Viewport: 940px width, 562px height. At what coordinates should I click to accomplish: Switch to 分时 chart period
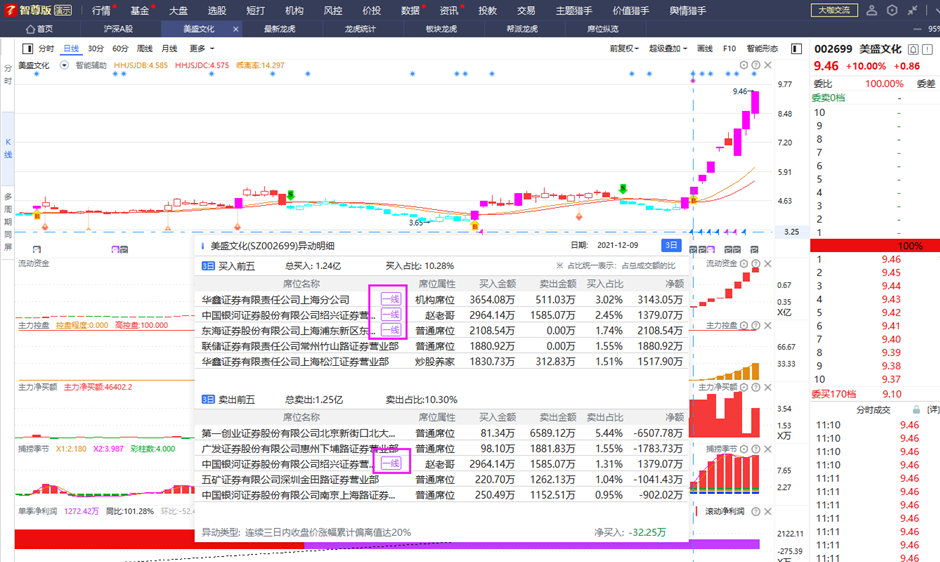pyautogui.click(x=46, y=49)
